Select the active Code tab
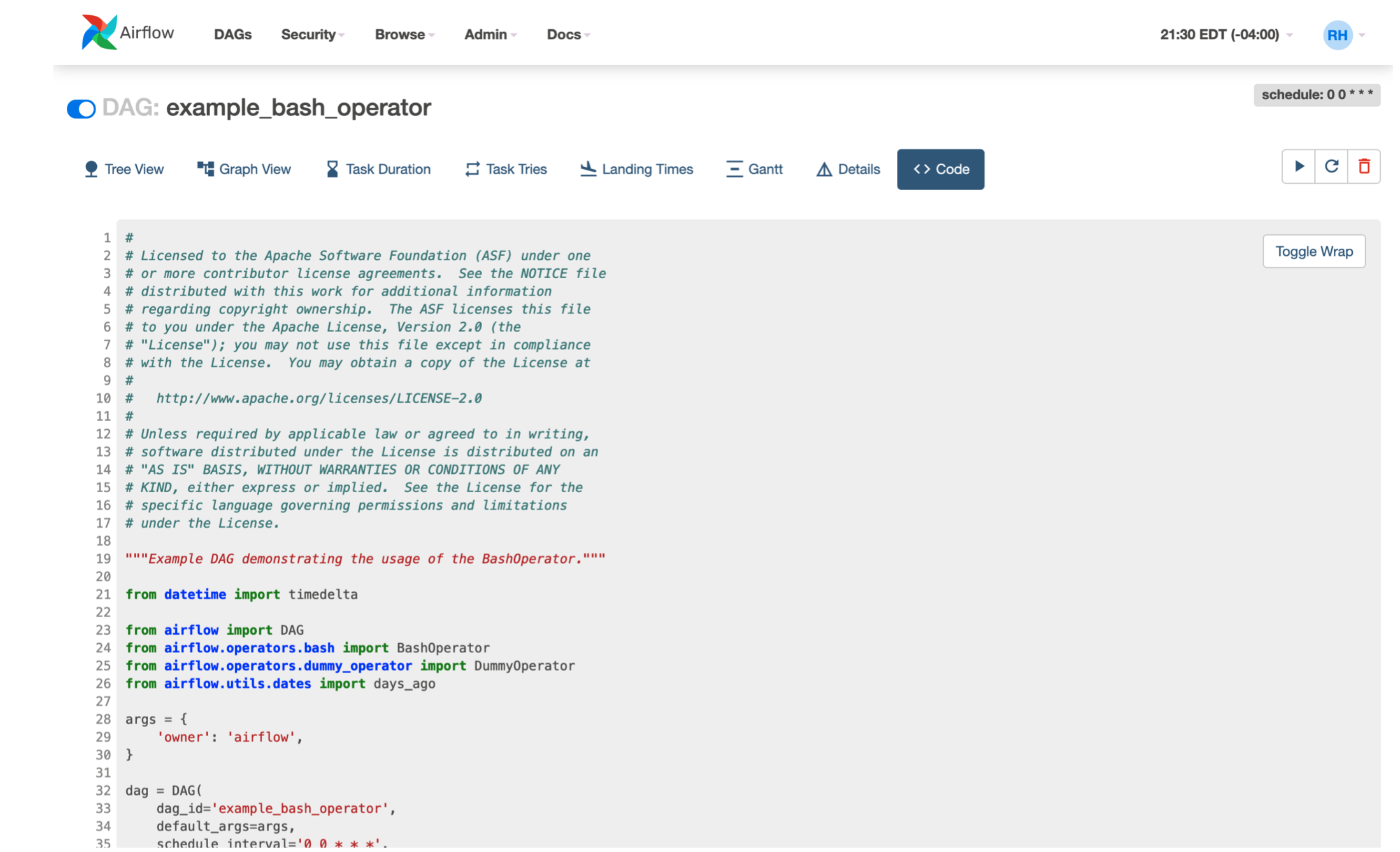The image size is (1400, 852). 940,169
